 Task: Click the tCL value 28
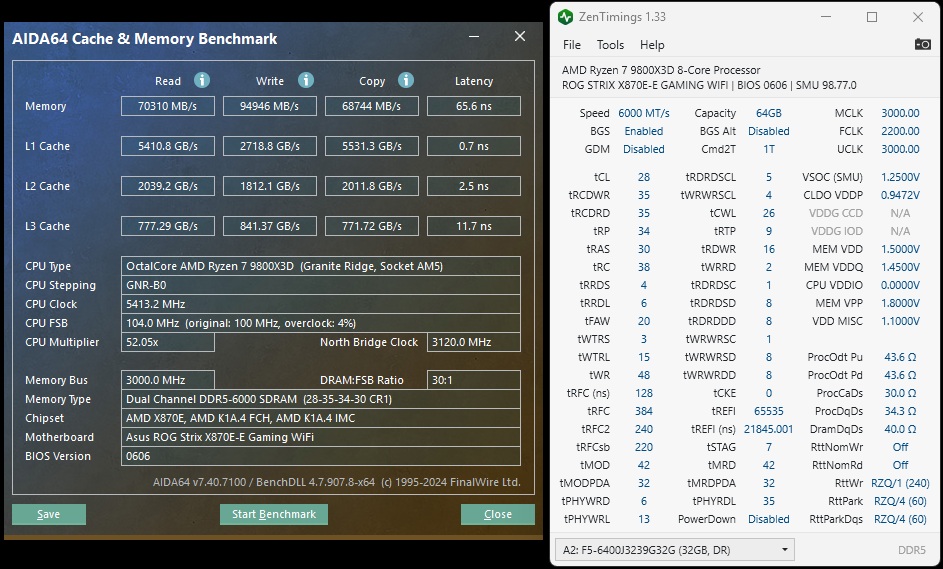tap(644, 177)
